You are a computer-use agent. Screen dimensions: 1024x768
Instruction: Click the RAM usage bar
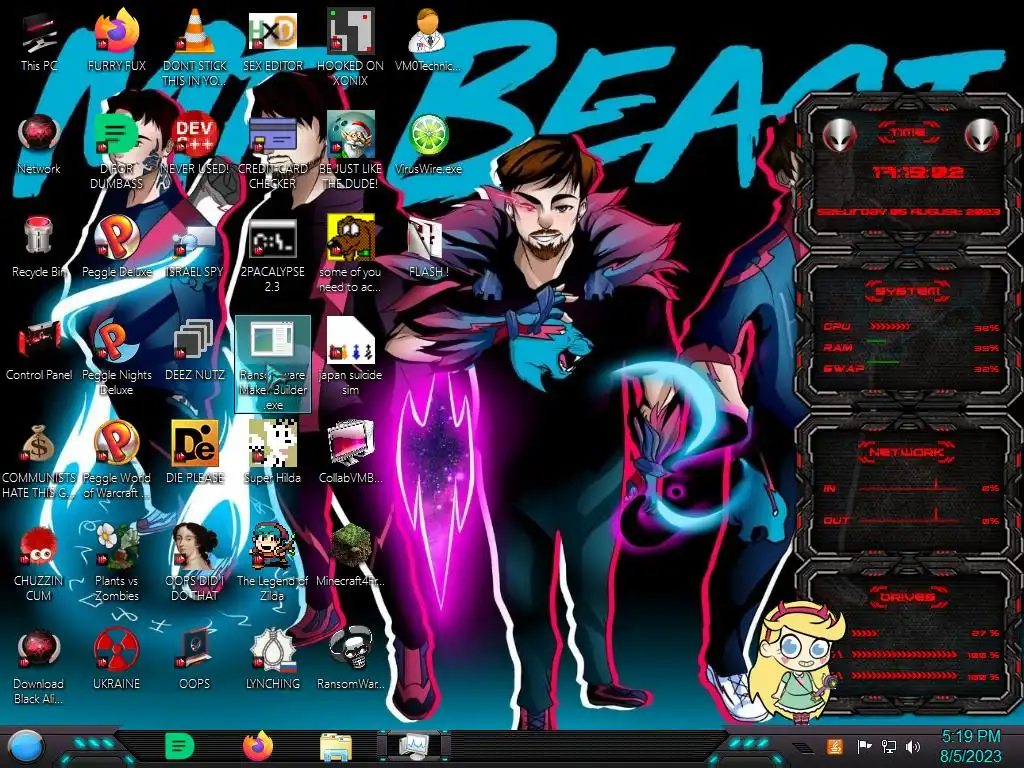[877, 341]
